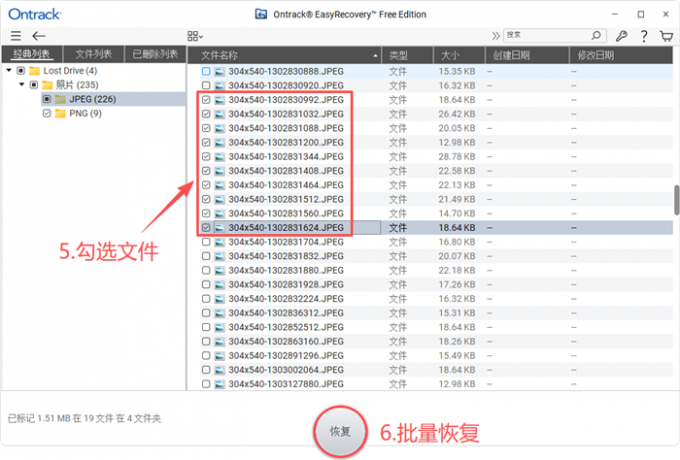This screenshot has height=460, width=680.
Task: Click image icon of 304x540-1302831512.JPEG
Action: point(220,199)
